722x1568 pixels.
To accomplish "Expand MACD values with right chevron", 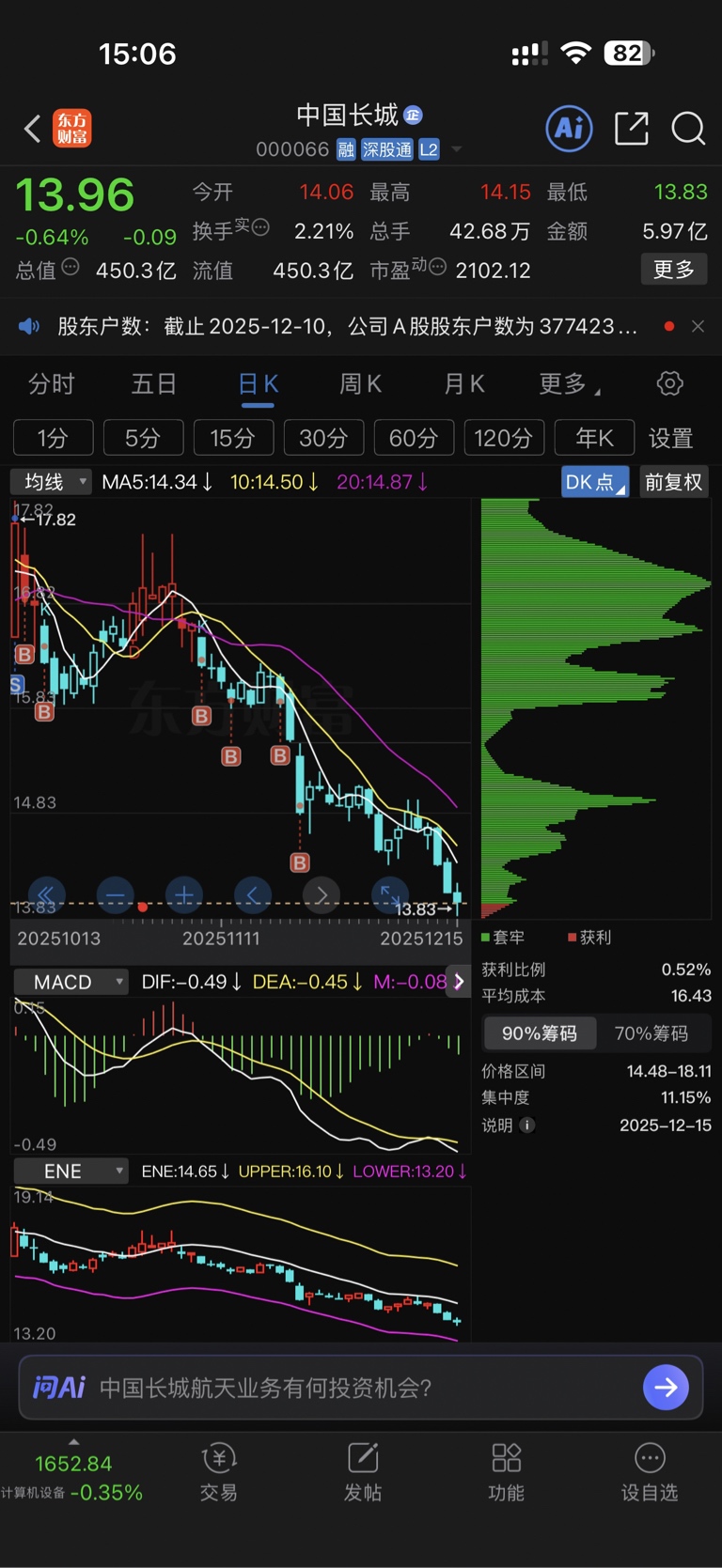I will [458, 982].
